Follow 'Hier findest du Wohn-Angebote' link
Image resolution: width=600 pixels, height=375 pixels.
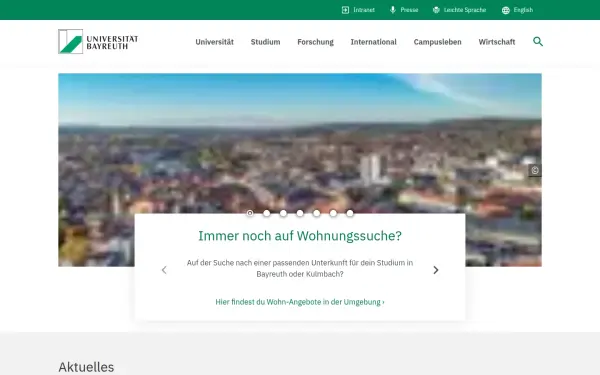coord(300,302)
